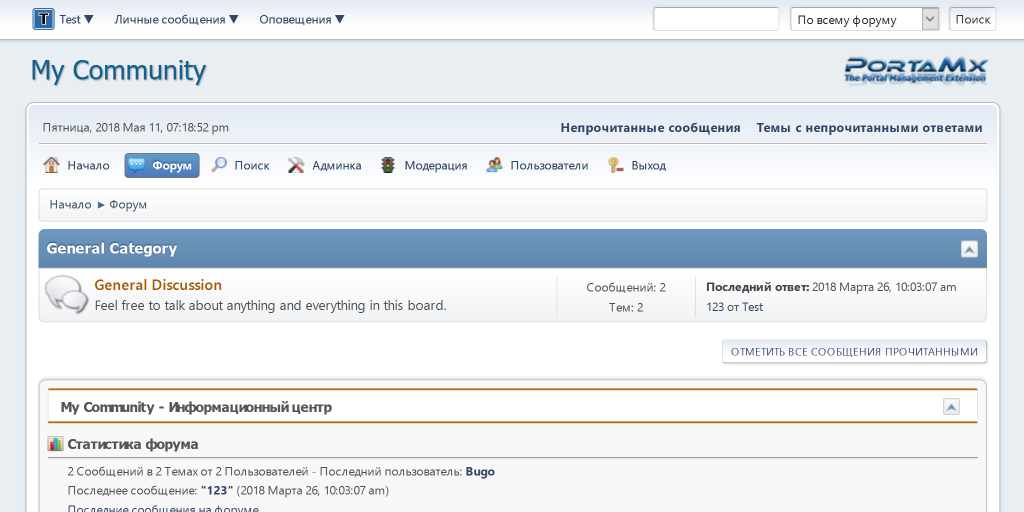Click the Модерация traffic light icon
This screenshot has height=512, width=1024.
[388, 165]
